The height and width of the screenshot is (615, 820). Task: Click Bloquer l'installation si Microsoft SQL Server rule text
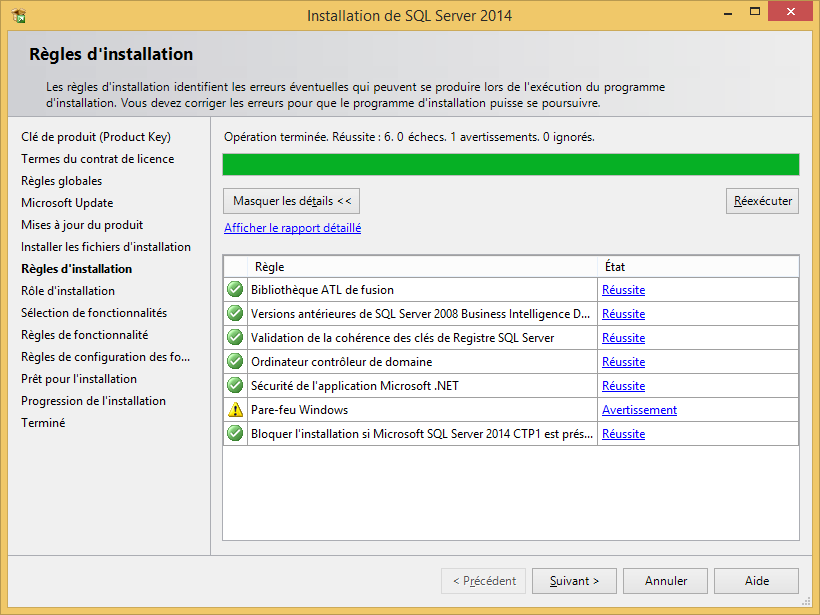422,434
